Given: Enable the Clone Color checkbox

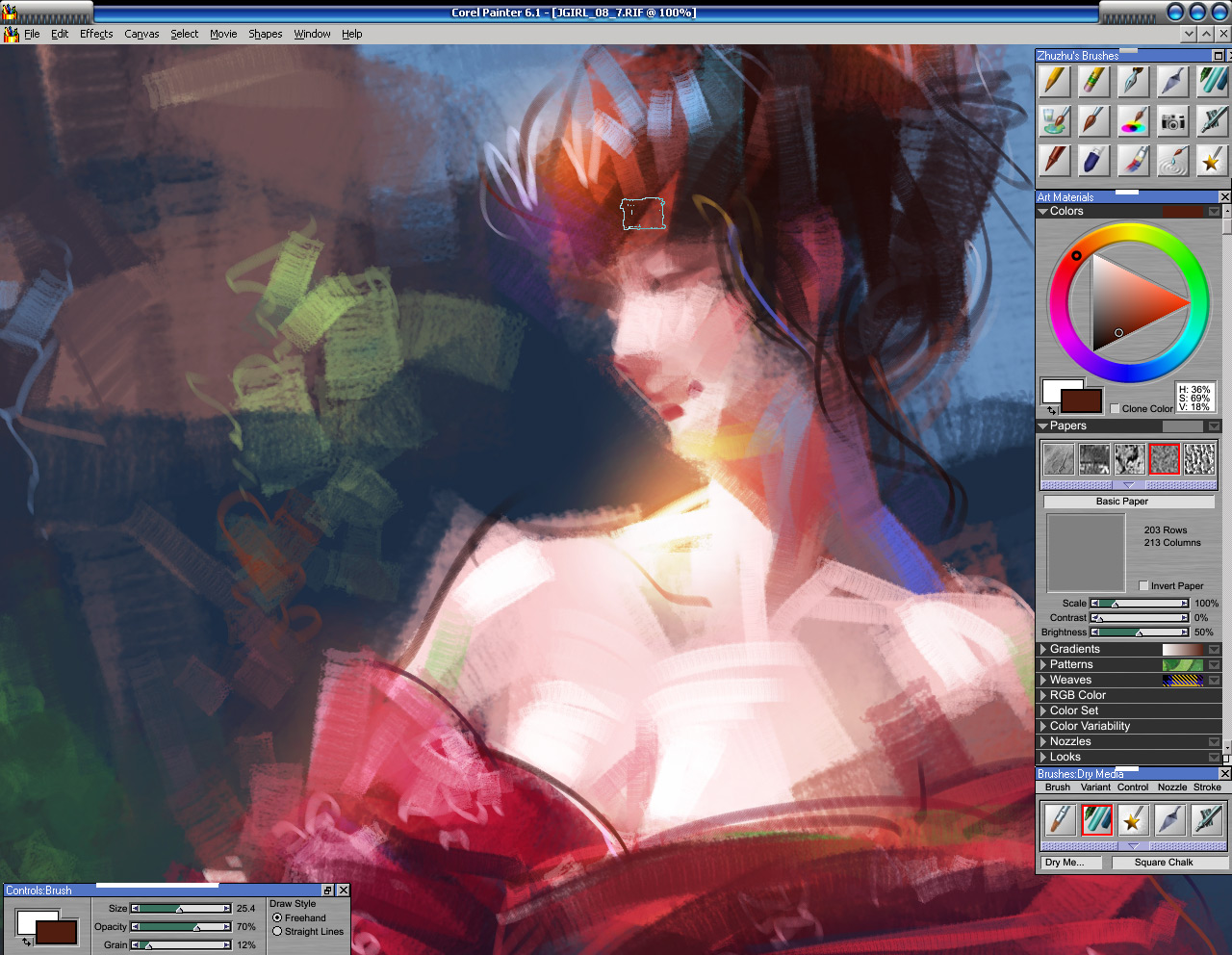Looking at the screenshot, I should [x=1115, y=409].
